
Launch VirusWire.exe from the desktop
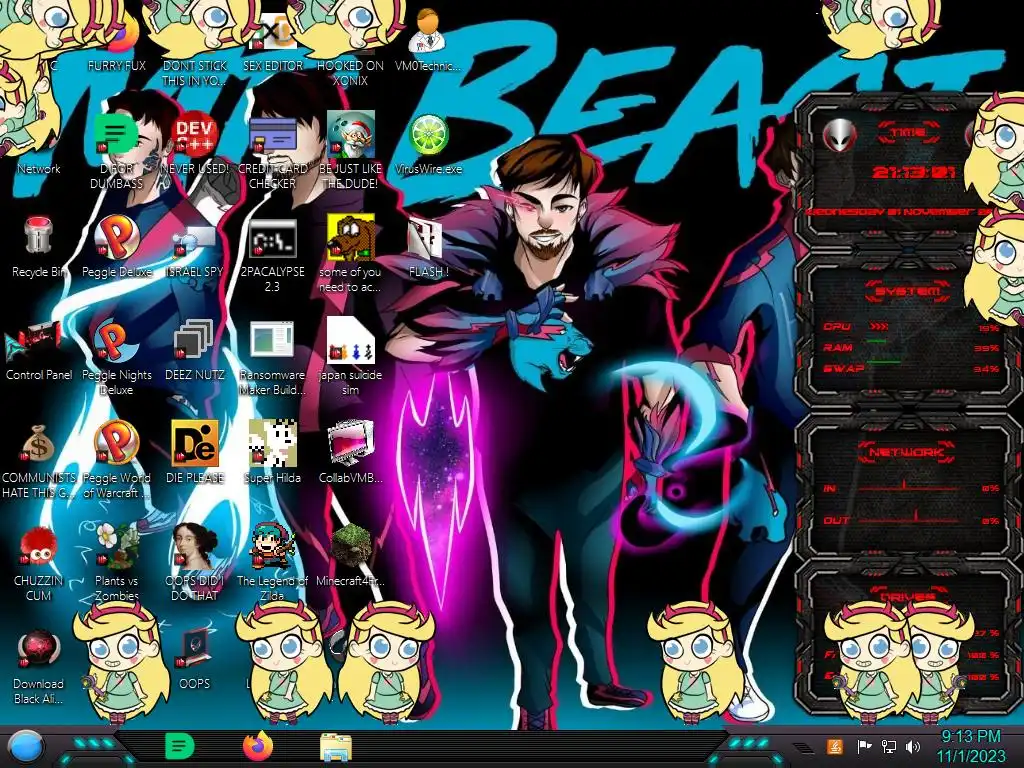pos(428,144)
